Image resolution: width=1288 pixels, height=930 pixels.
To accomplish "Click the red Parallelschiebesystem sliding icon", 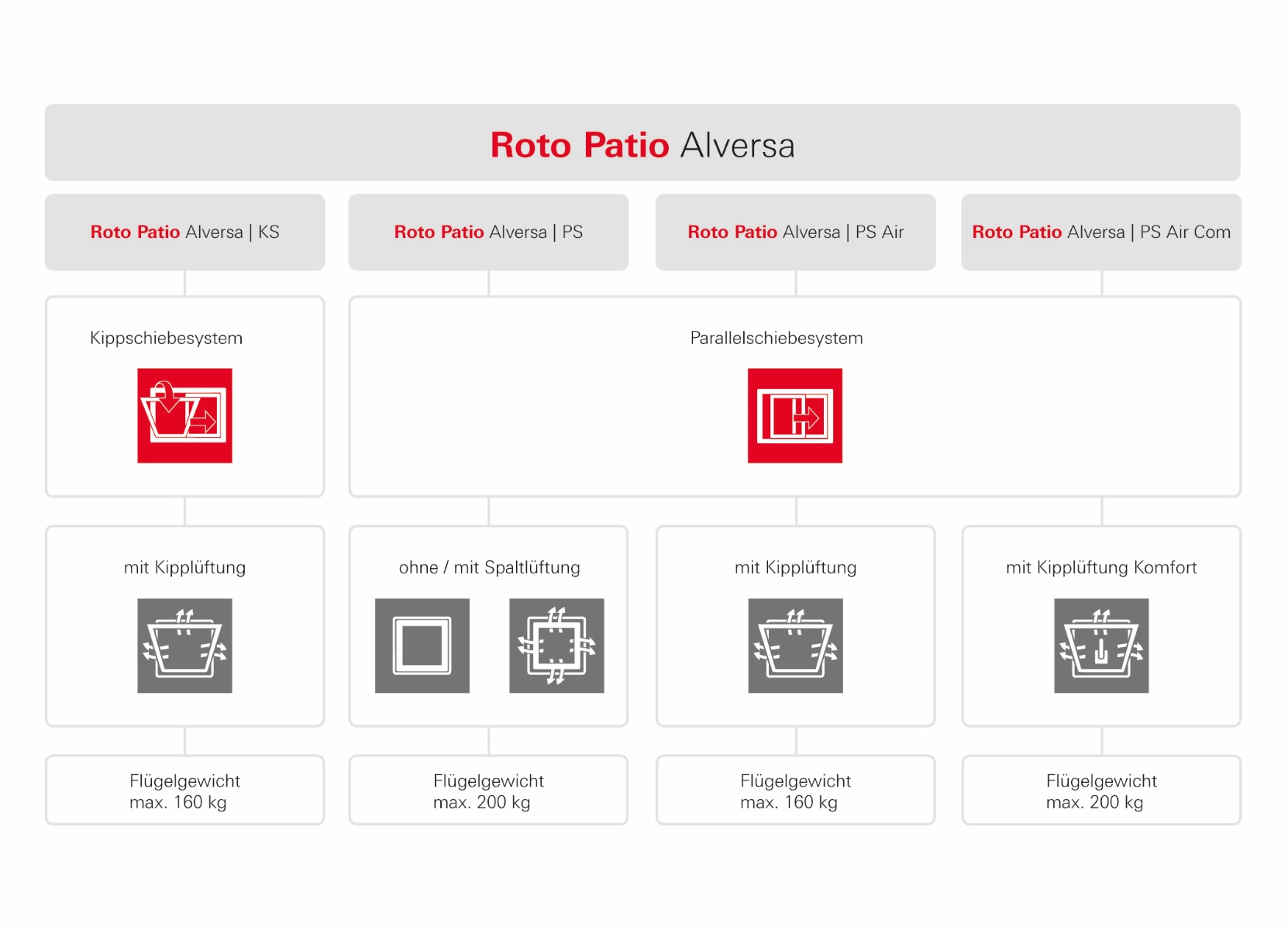I will (795, 415).
